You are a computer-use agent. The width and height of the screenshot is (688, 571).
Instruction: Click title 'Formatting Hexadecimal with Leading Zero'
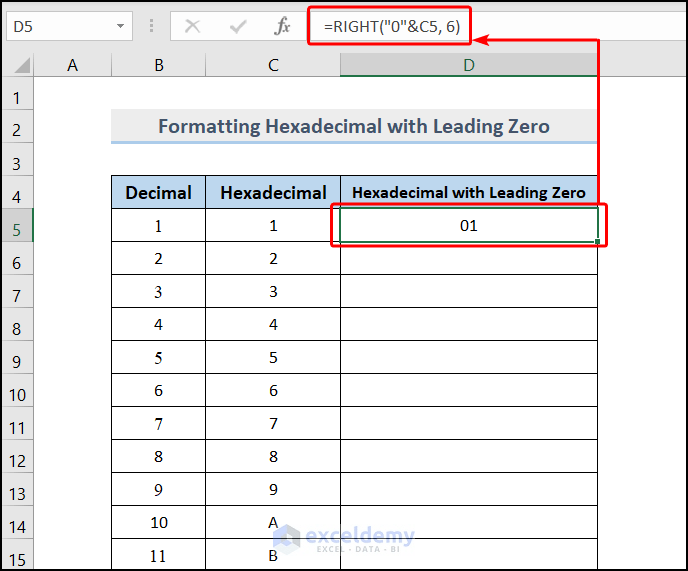point(354,126)
